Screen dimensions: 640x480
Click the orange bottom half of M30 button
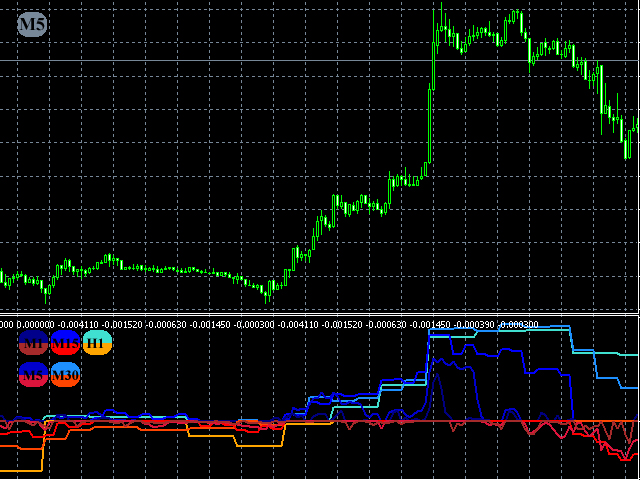65,380
